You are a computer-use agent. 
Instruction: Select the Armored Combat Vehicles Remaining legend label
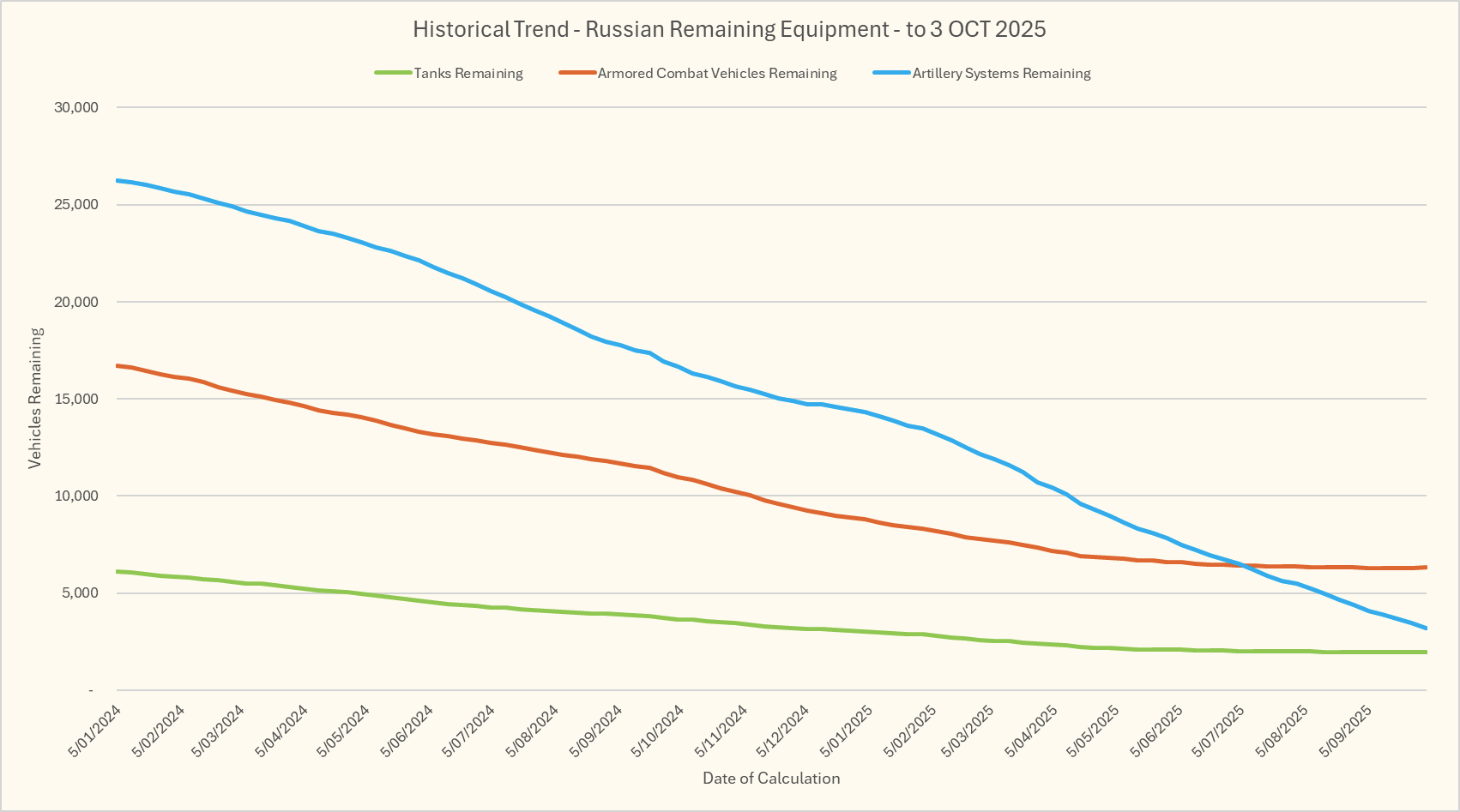(717, 74)
